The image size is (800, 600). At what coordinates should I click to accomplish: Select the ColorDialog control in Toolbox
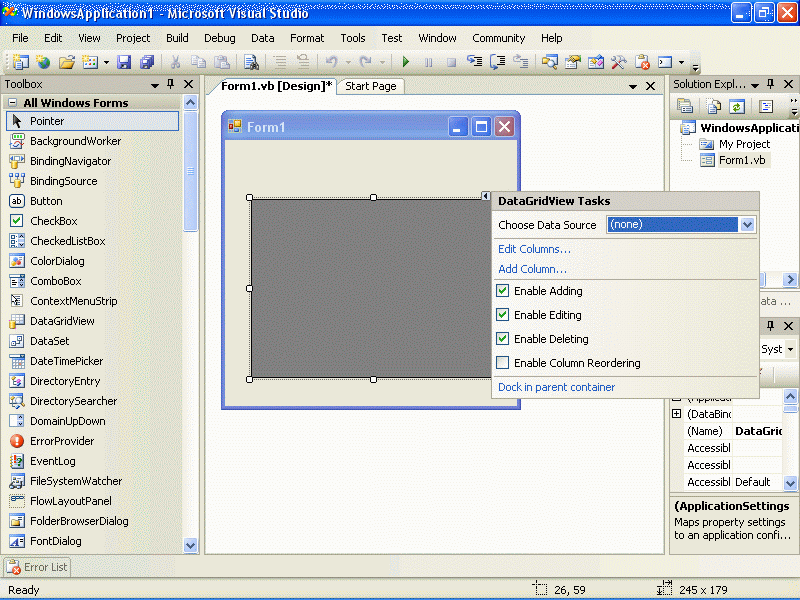click(x=93, y=261)
